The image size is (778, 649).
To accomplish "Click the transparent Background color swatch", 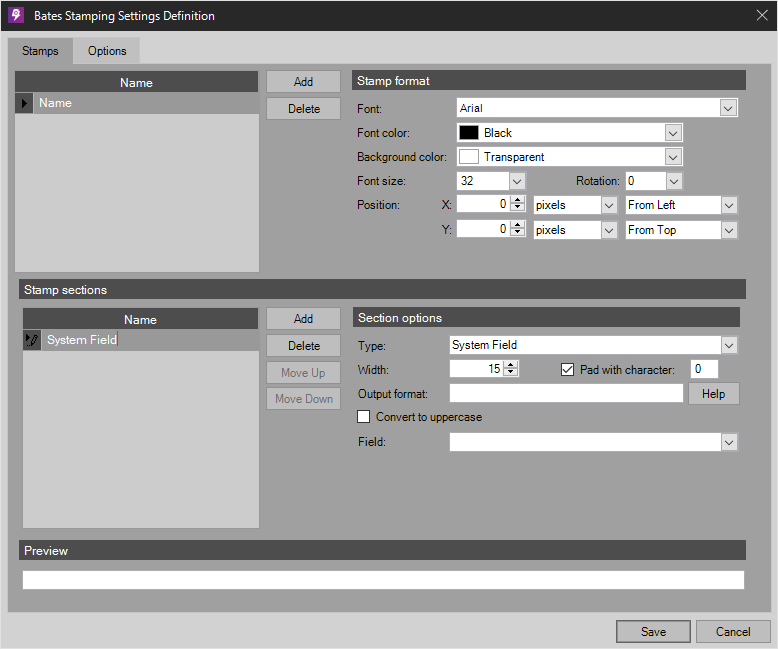I will 469,157.
